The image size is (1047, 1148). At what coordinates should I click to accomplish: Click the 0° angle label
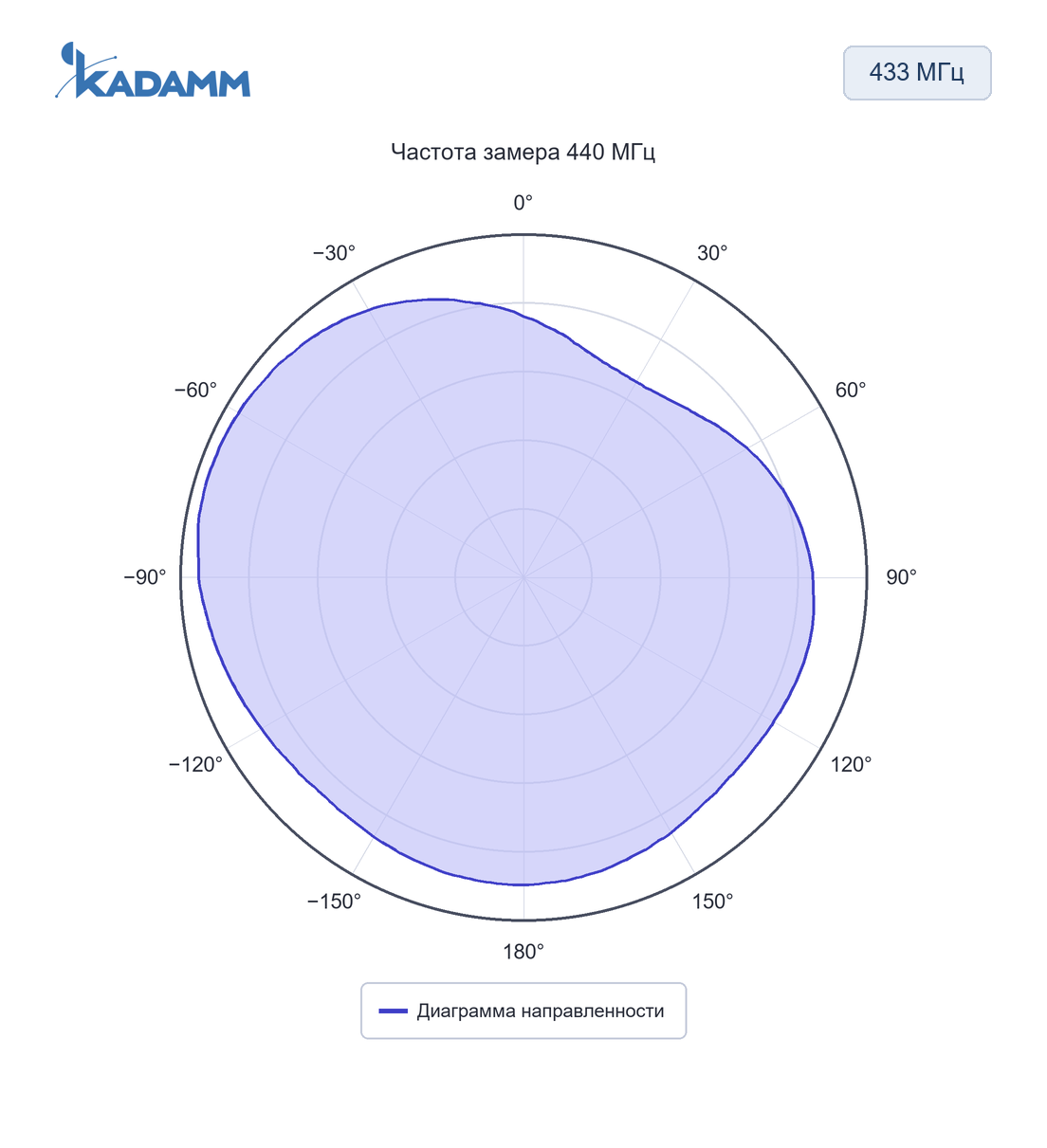click(x=523, y=203)
